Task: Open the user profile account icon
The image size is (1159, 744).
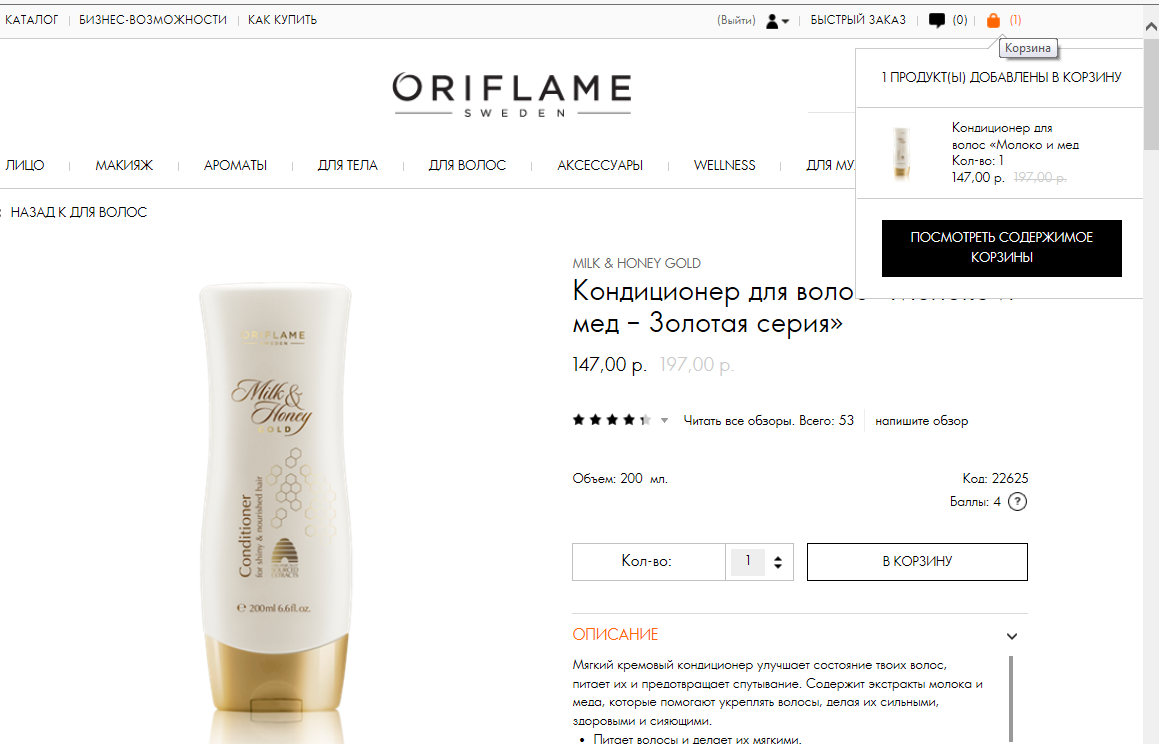Action: [x=772, y=21]
